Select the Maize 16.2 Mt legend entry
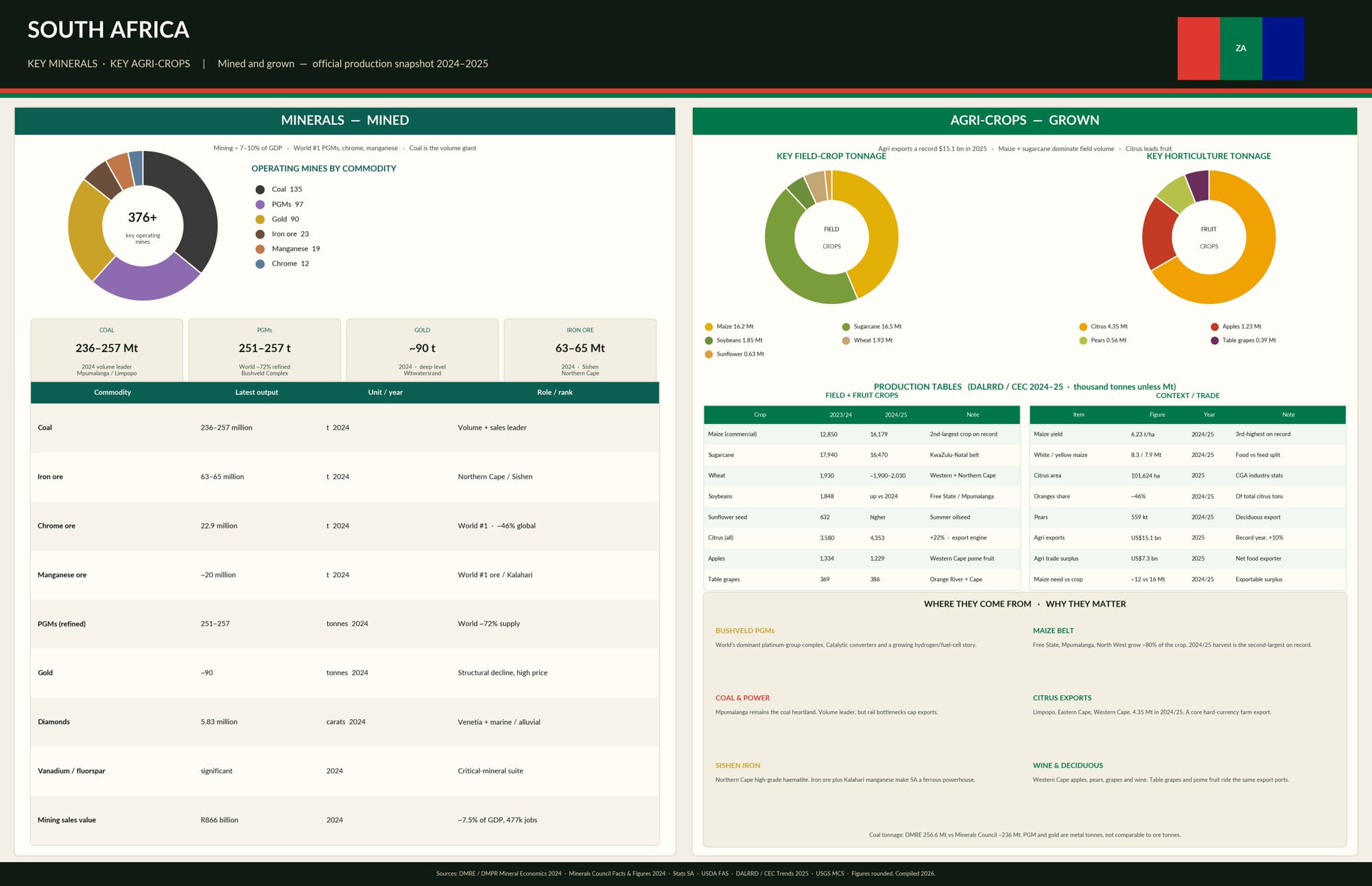This screenshot has width=1372, height=886. point(729,327)
